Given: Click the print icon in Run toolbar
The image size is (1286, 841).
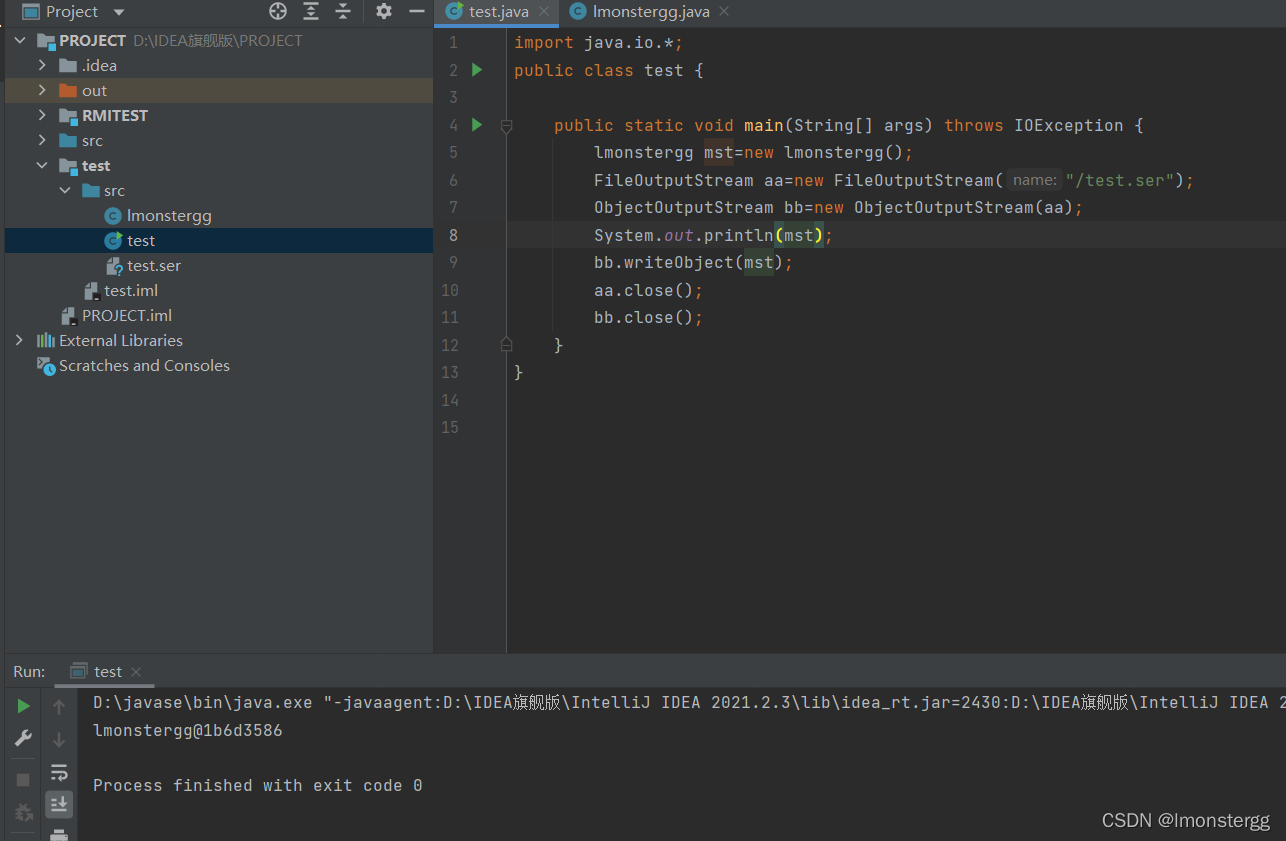Looking at the screenshot, I should [59, 834].
